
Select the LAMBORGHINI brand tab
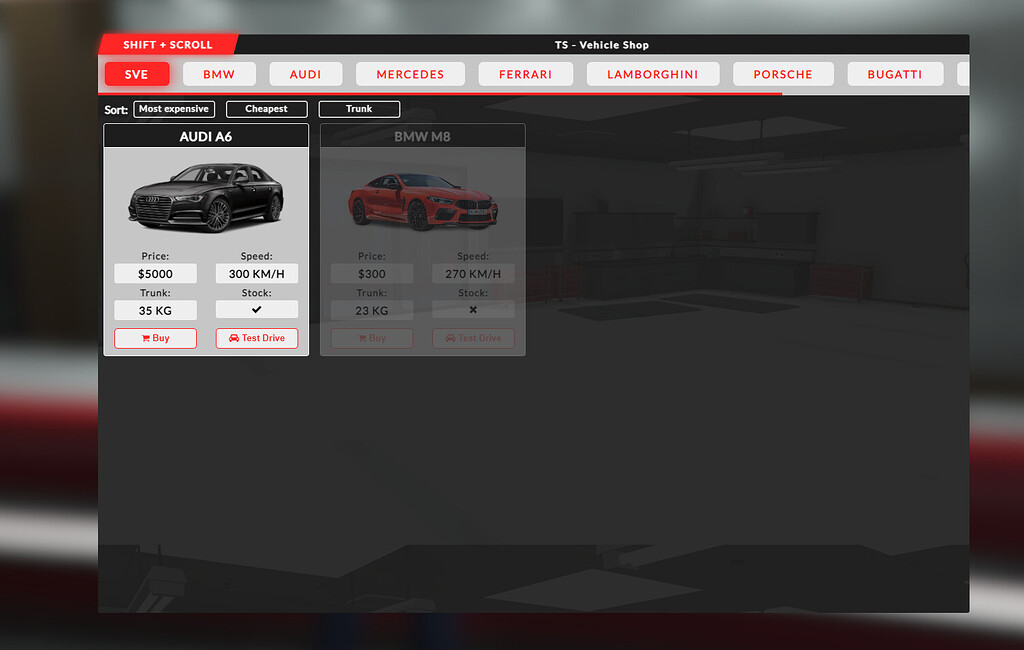point(652,73)
